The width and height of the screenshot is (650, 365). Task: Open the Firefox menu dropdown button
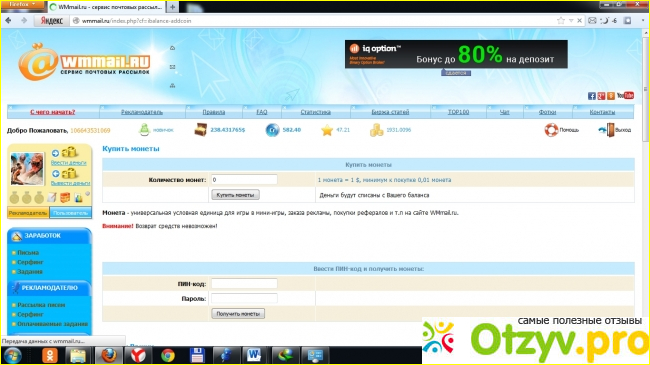click(23, 5)
